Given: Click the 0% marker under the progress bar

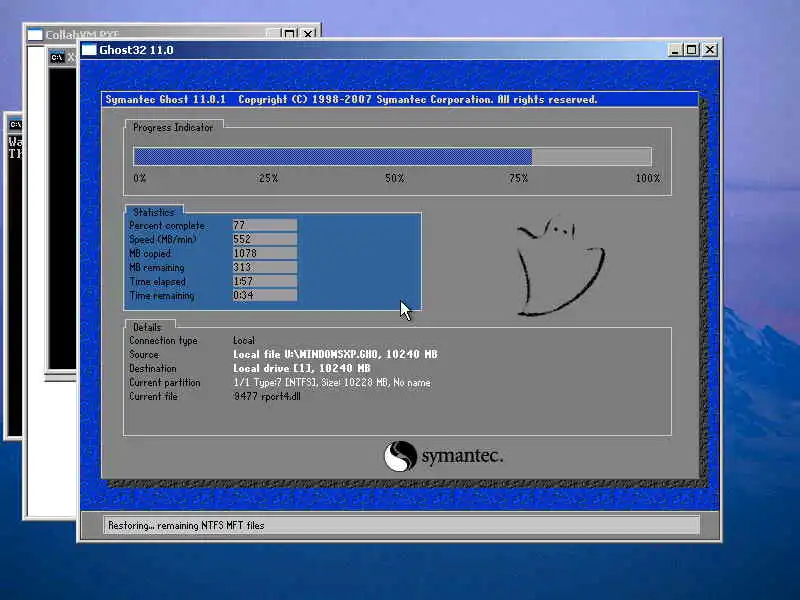Looking at the screenshot, I should pyautogui.click(x=140, y=178).
